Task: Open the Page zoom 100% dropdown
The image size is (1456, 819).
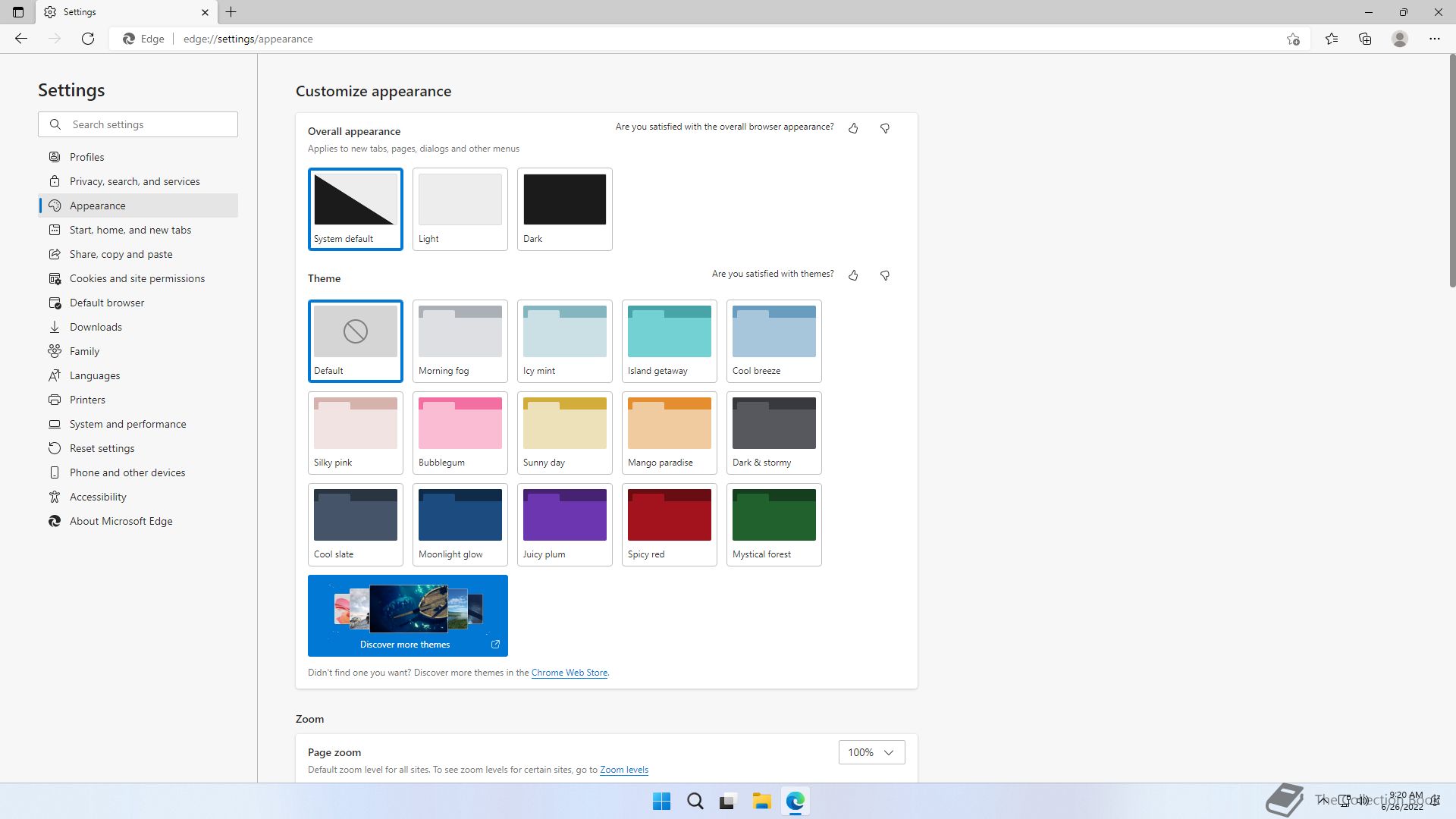Action: [871, 752]
